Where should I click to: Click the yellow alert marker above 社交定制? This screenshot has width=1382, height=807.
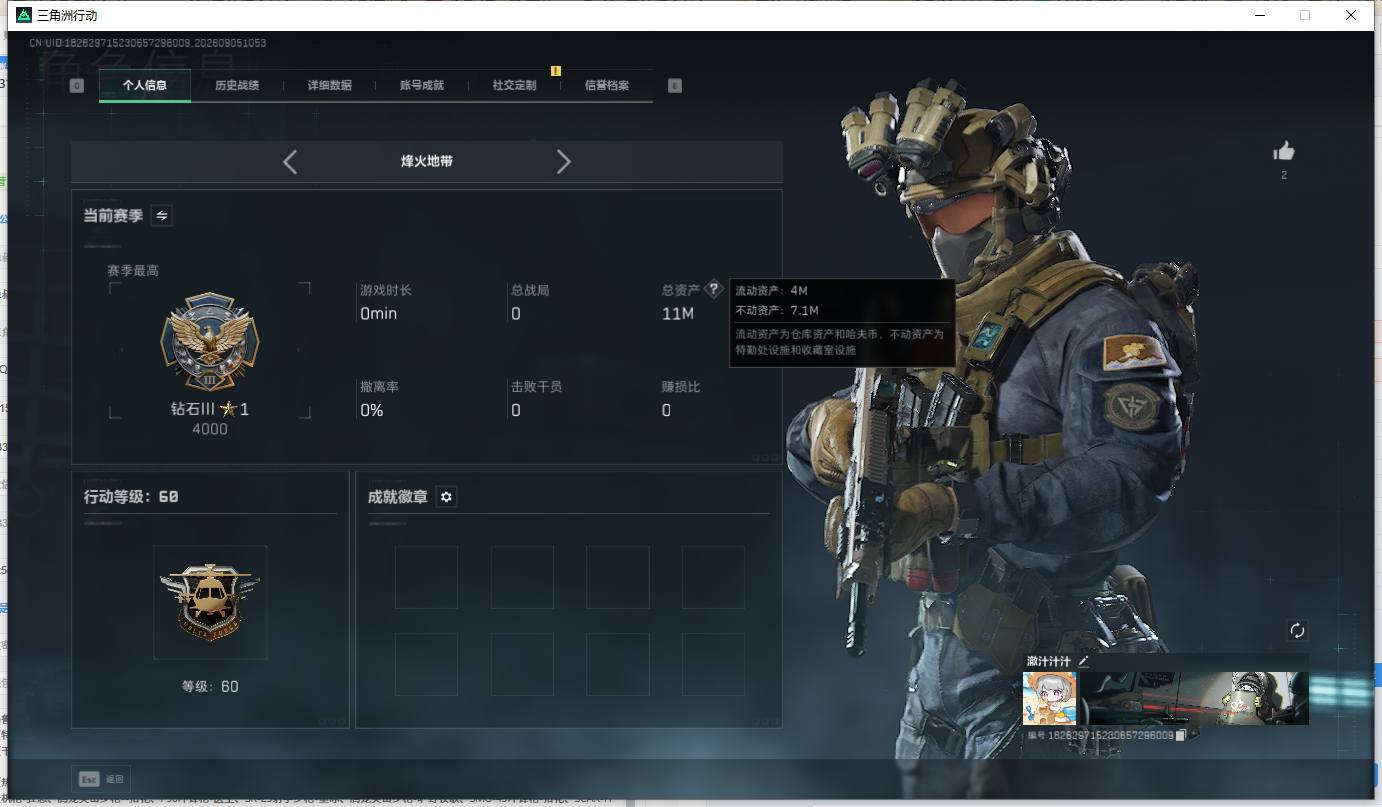point(556,71)
